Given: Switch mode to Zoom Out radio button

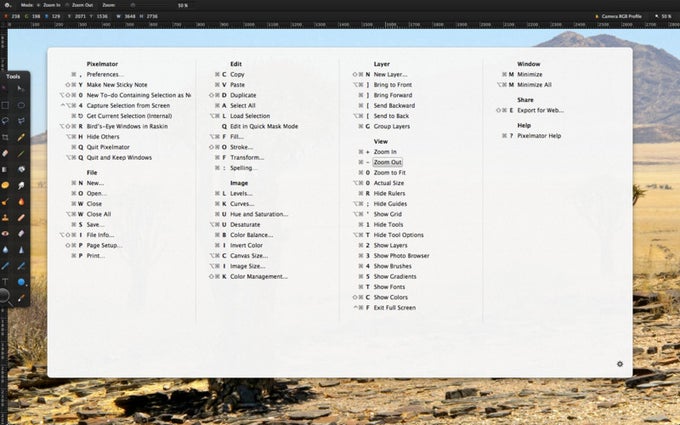Looking at the screenshot, I should [x=67, y=5].
